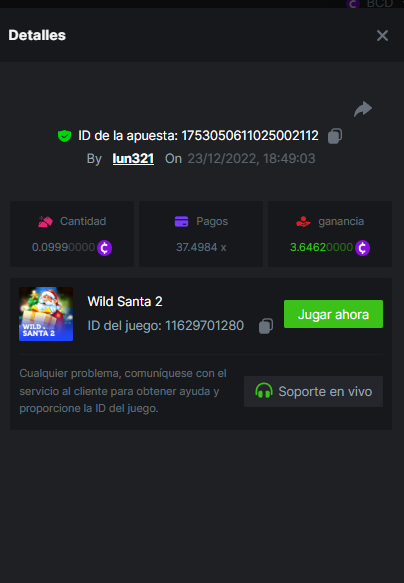Click the green verified shield icon
Image resolution: width=404 pixels, height=583 pixels.
(x=65, y=136)
